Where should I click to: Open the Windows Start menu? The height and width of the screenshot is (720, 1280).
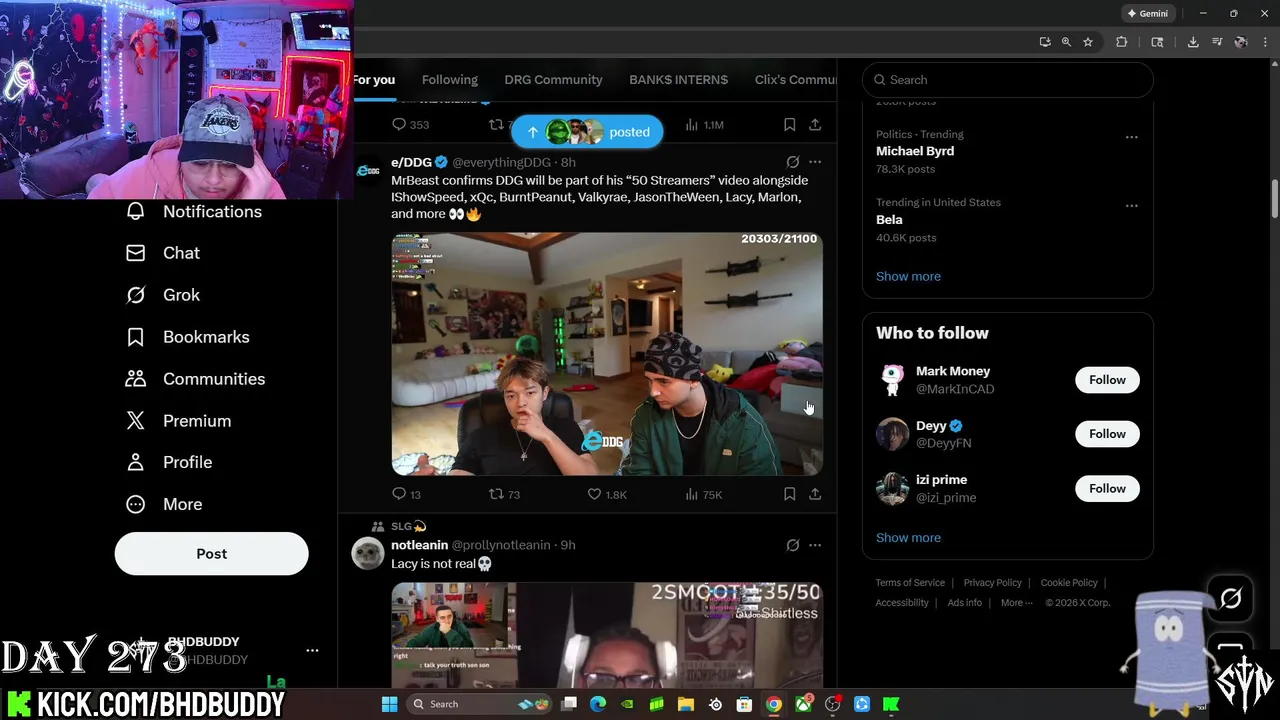click(x=389, y=704)
